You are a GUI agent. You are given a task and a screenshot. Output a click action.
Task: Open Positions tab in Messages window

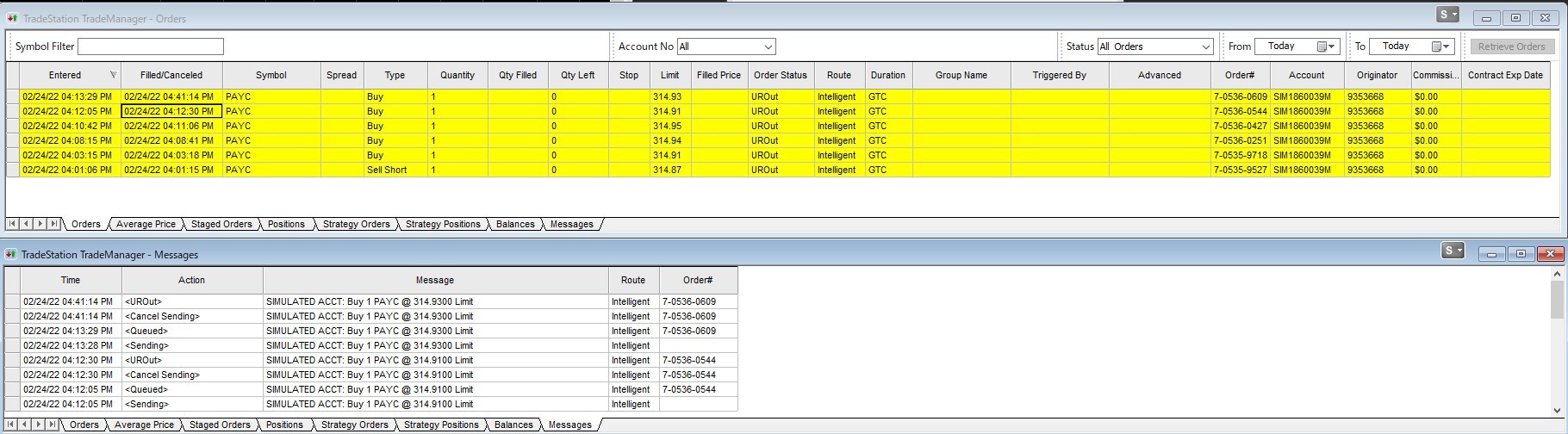click(284, 425)
